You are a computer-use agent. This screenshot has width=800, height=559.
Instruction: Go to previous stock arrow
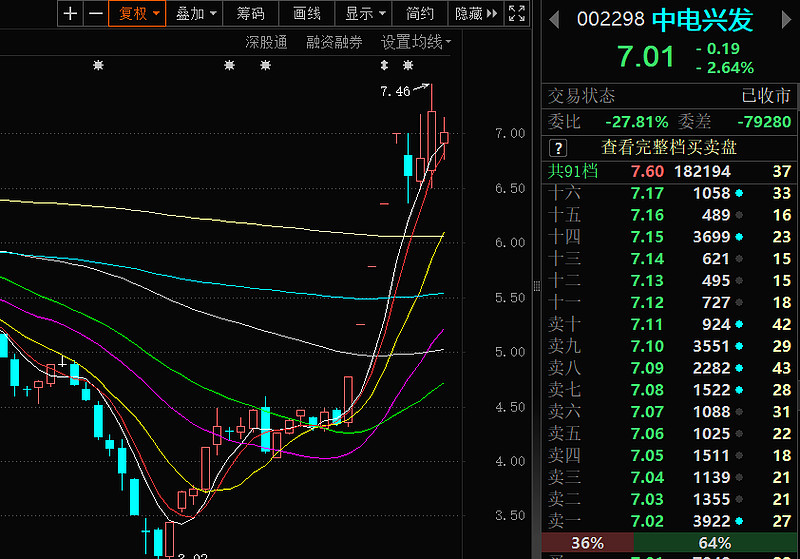[554, 20]
